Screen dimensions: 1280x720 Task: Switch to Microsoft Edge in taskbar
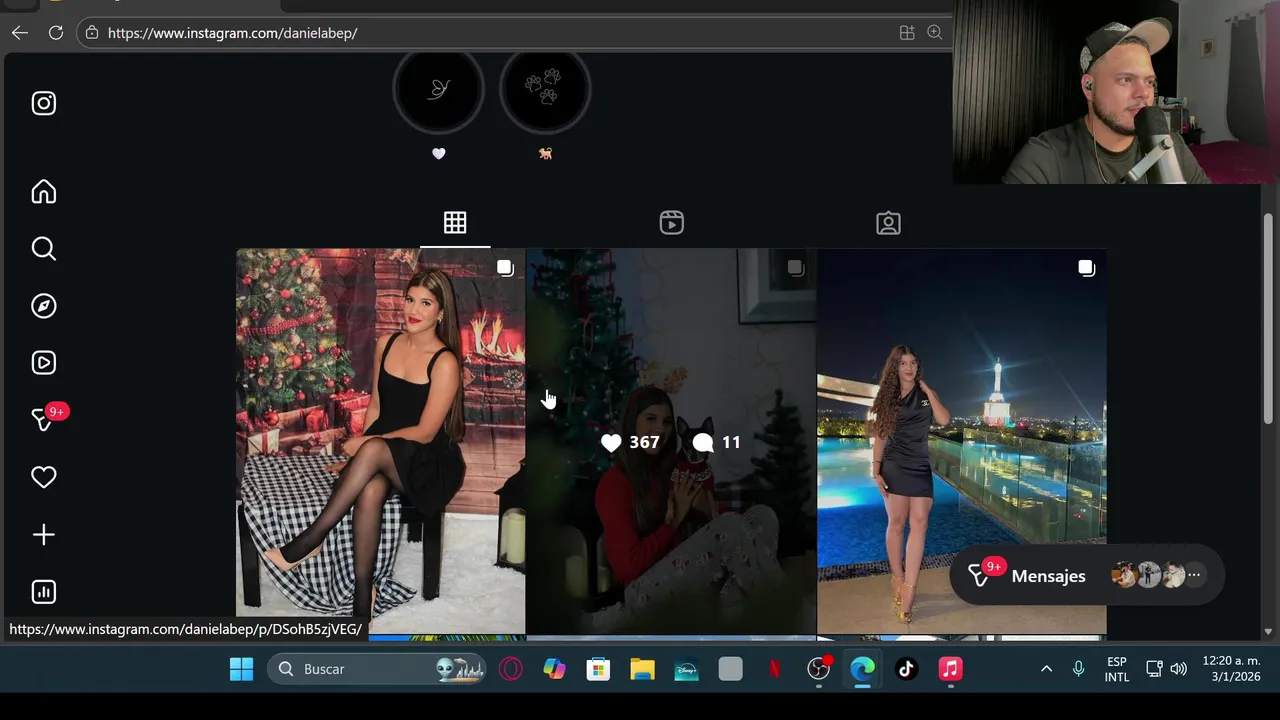pyautogui.click(x=862, y=669)
